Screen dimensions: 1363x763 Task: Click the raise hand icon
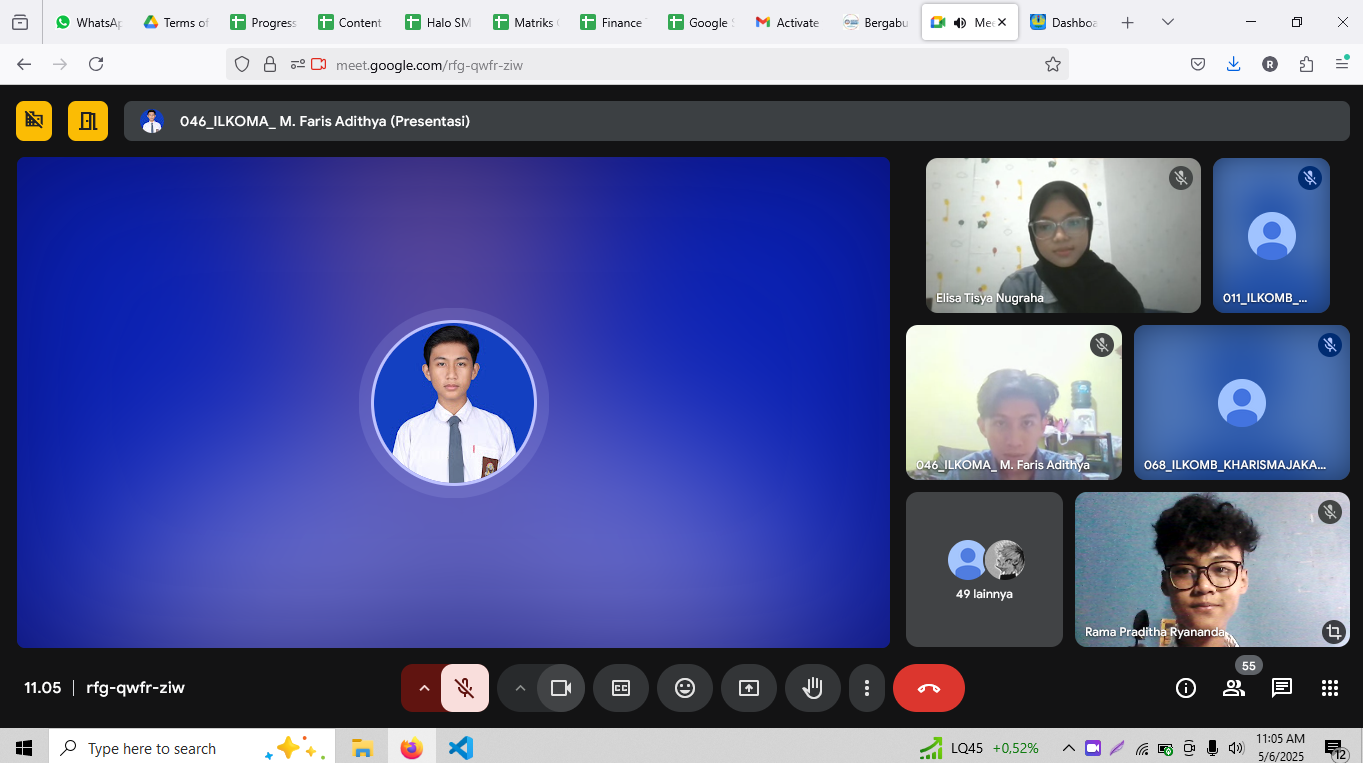[812, 688]
